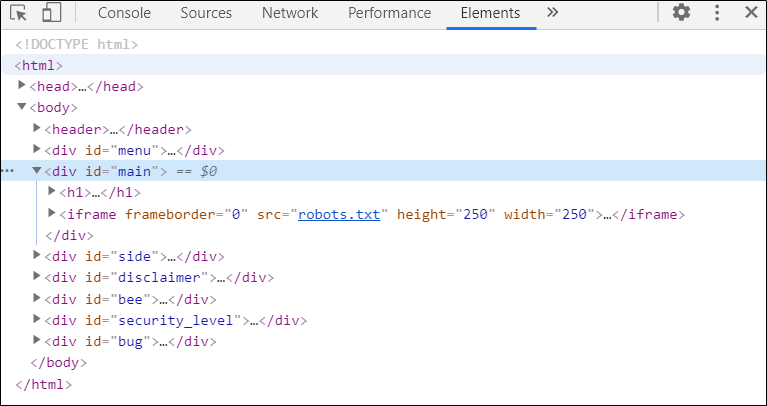Click the frameborder="0" attribute
Viewport: 767px width, 406px height.
point(187,214)
